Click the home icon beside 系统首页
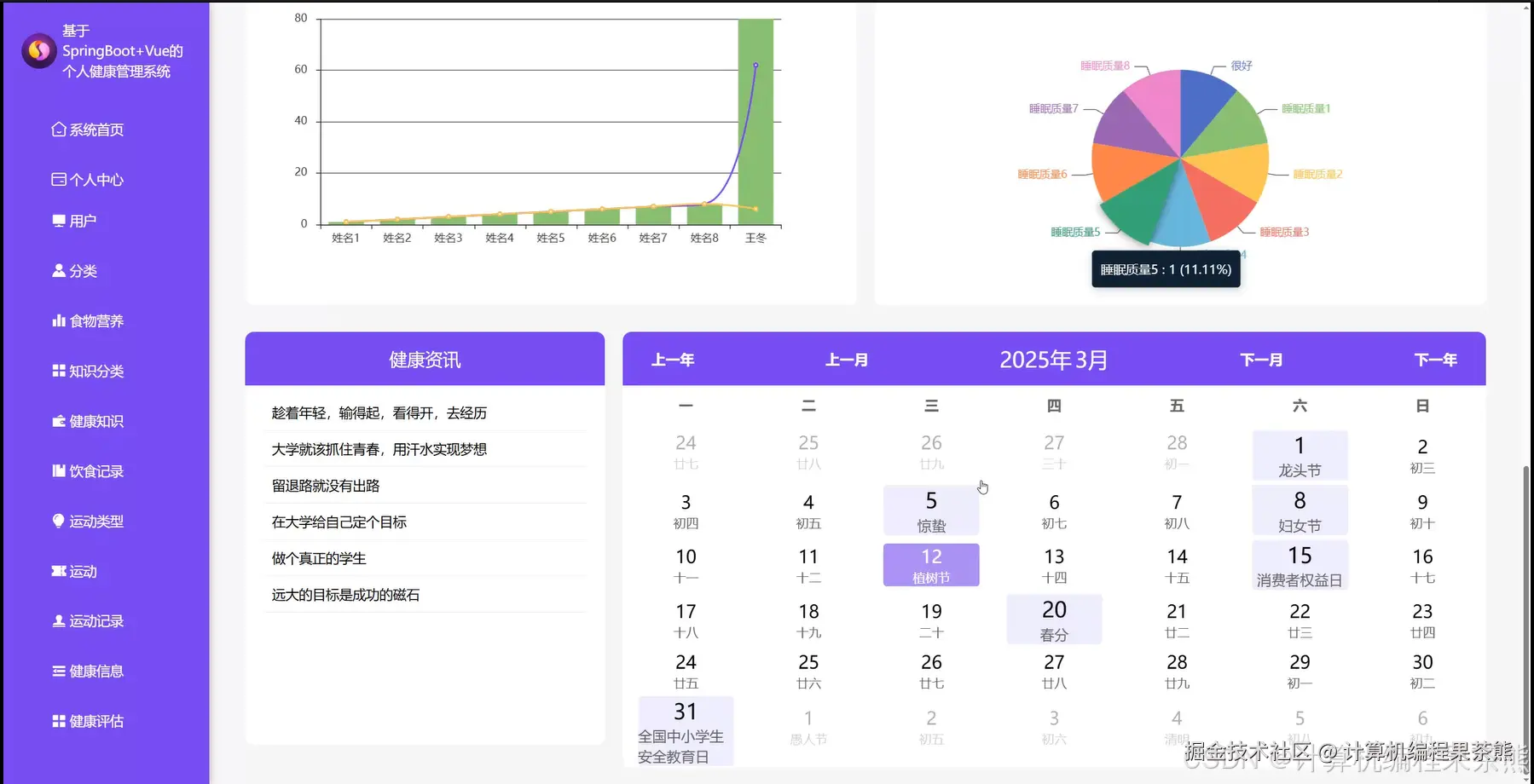This screenshot has width=1534, height=784. [59, 130]
